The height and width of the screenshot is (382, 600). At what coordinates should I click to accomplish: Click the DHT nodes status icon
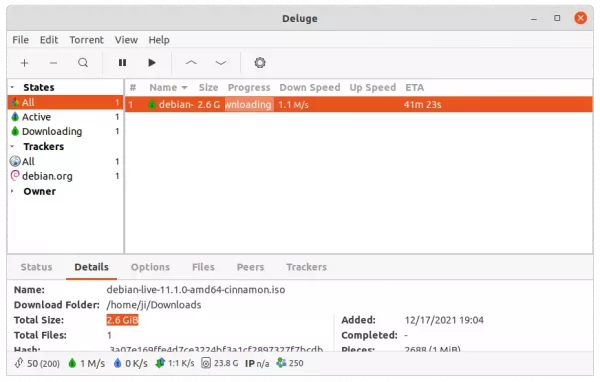281,362
